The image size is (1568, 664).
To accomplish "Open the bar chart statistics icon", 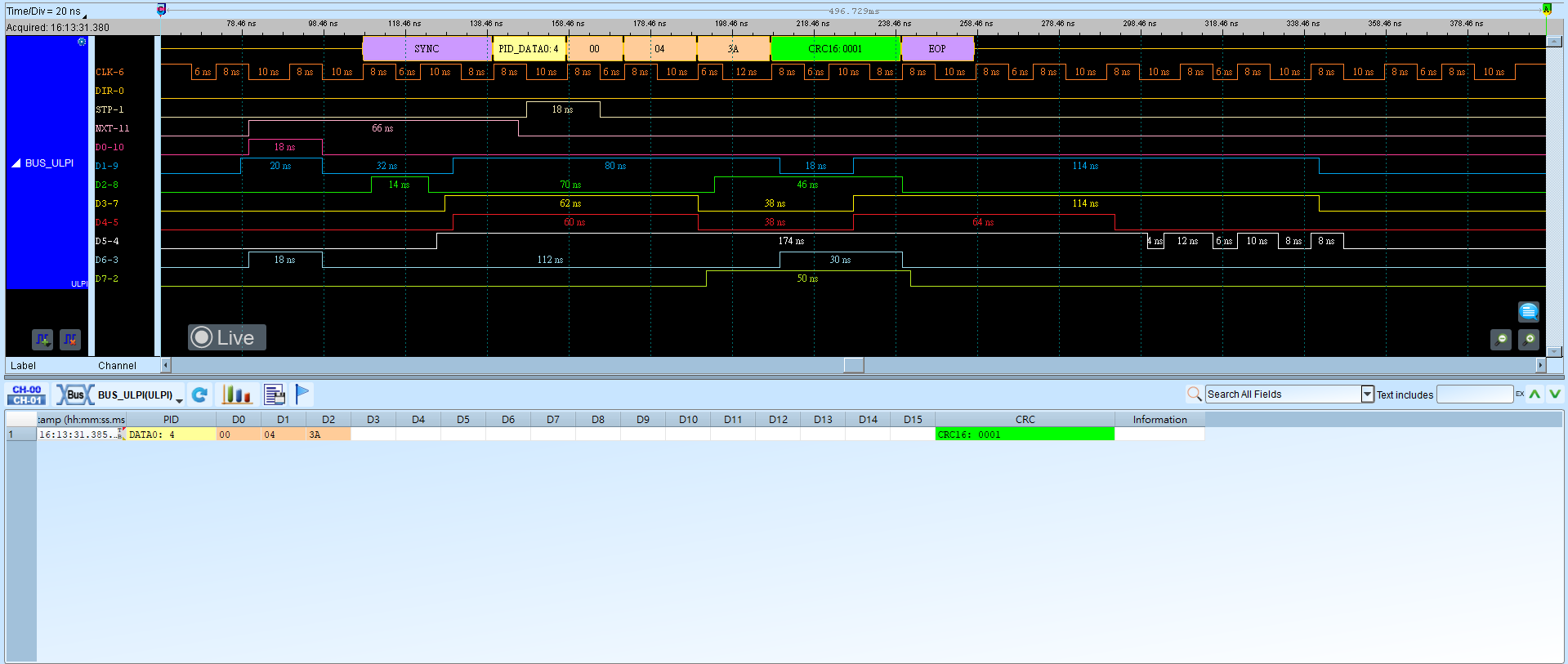I will [237, 395].
